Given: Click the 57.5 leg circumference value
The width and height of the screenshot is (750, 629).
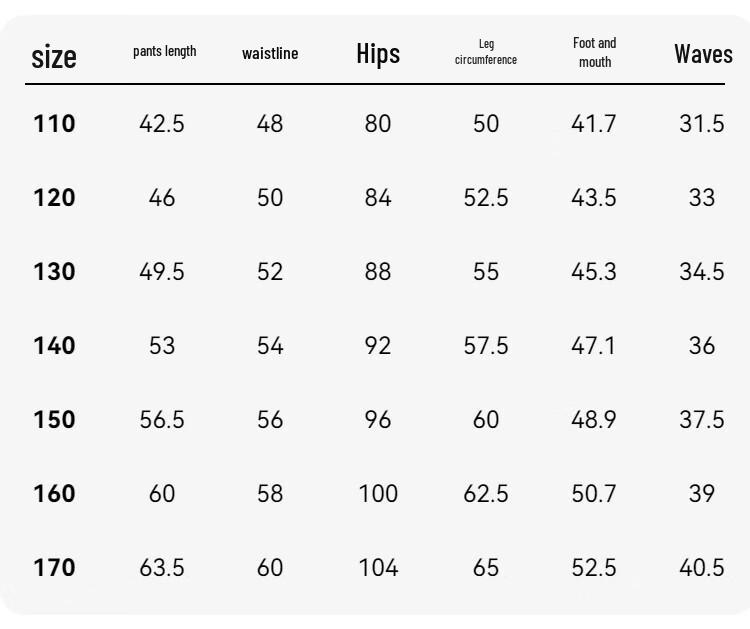Looking at the screenshot, I should (x=485, y=345).
